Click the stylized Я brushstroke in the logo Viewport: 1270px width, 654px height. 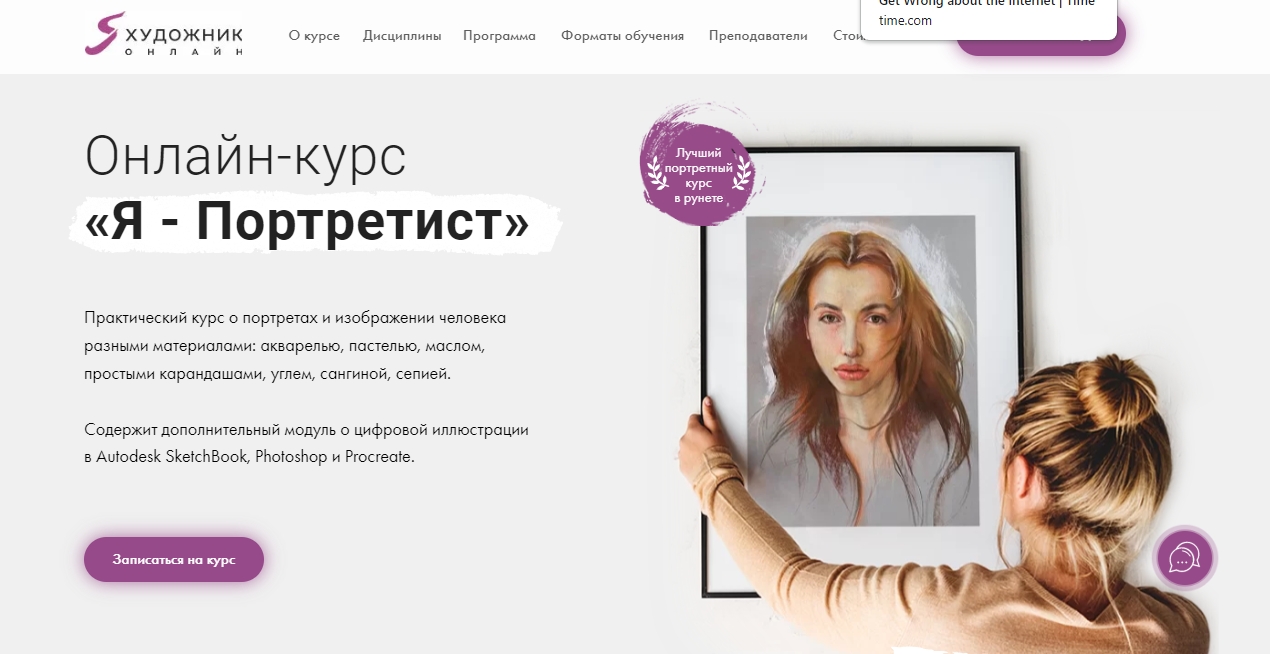click(104, 34)
